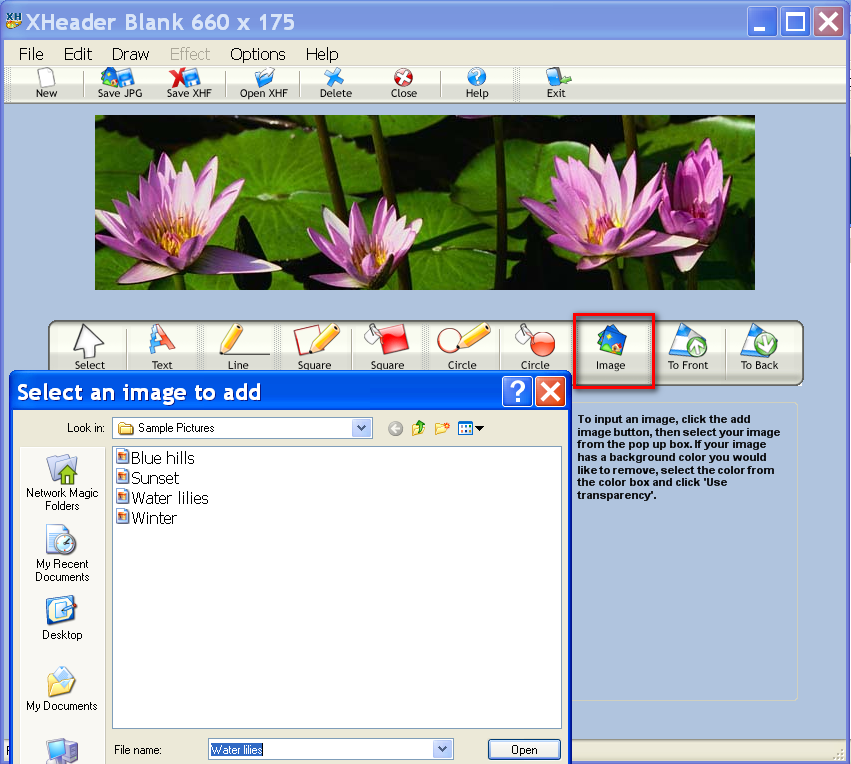Expand the File name dropdown
Screen dimensions: 851x764
point(442,749)
